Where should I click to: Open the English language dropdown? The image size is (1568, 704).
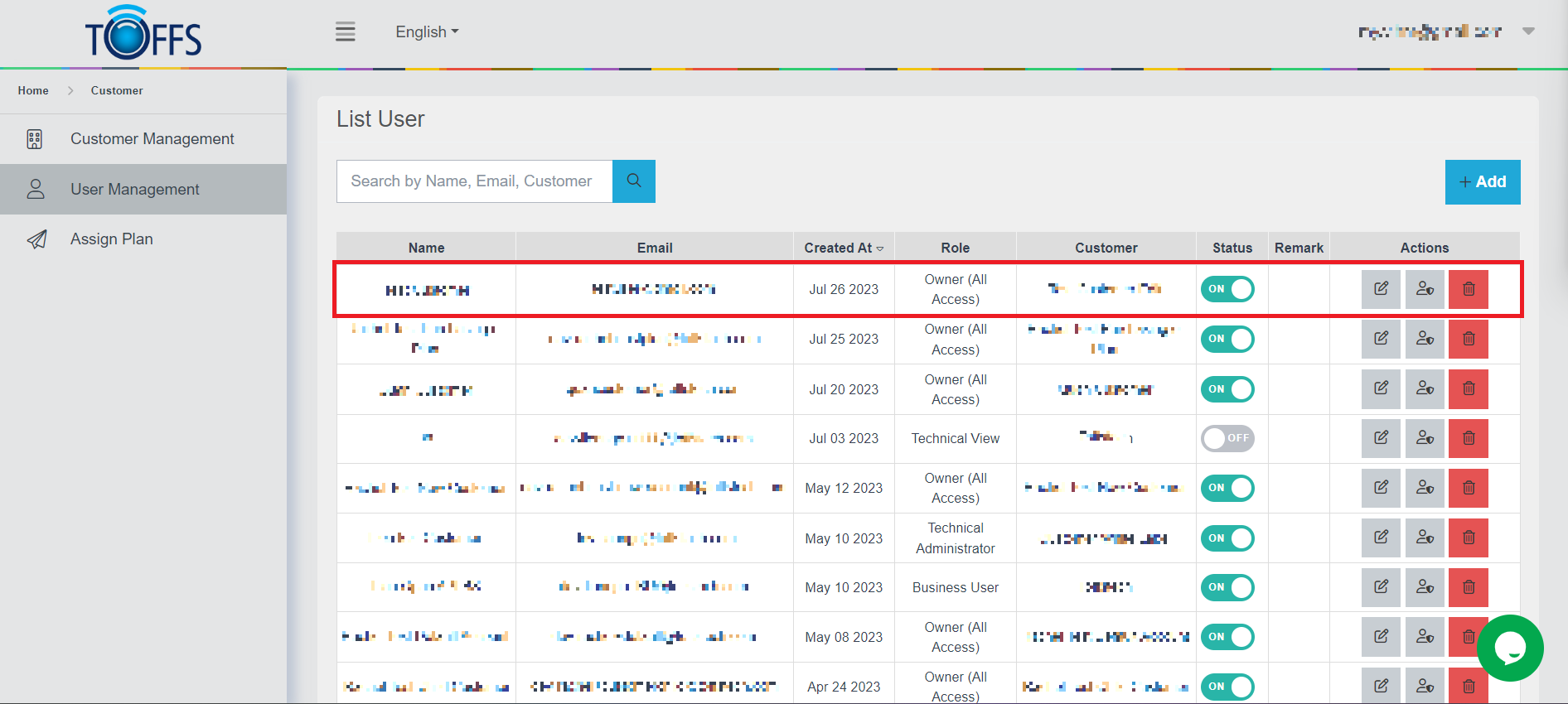[x=427, y=32]
